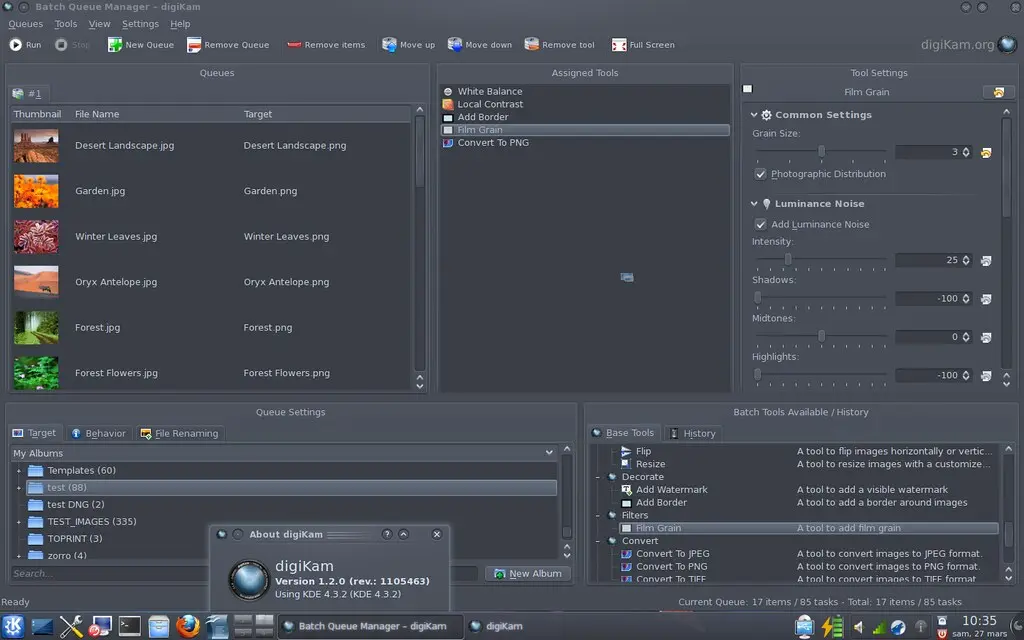Expand the Templates album folder
Image resolution: width=1024 pixels, height=640 pixels.
pyautogui.click(x=18, y=471)
